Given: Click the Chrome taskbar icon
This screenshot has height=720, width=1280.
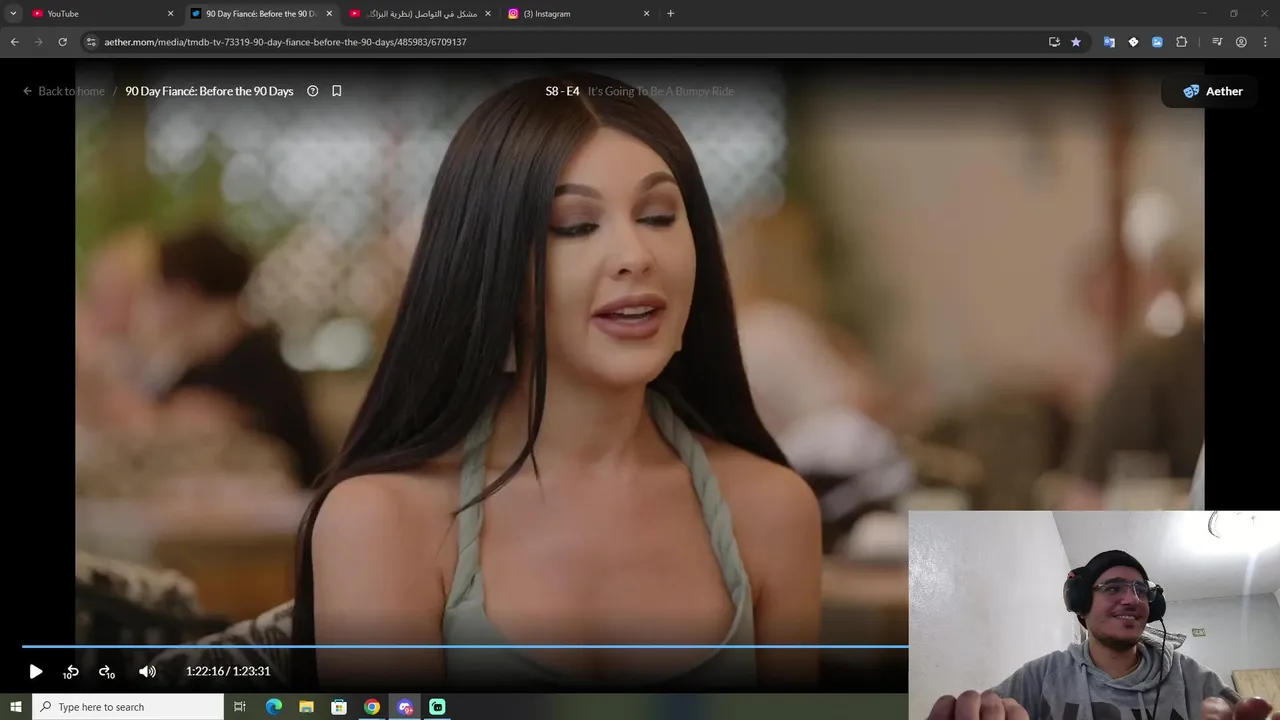Looking at the screenshot, I should point(372,707).
